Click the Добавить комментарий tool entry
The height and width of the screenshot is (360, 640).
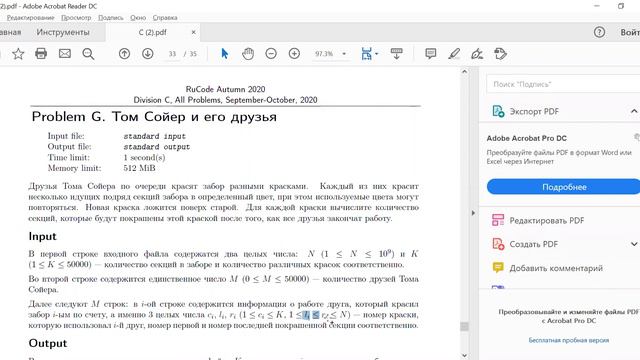pyautogui.click(x=556, y=268)
